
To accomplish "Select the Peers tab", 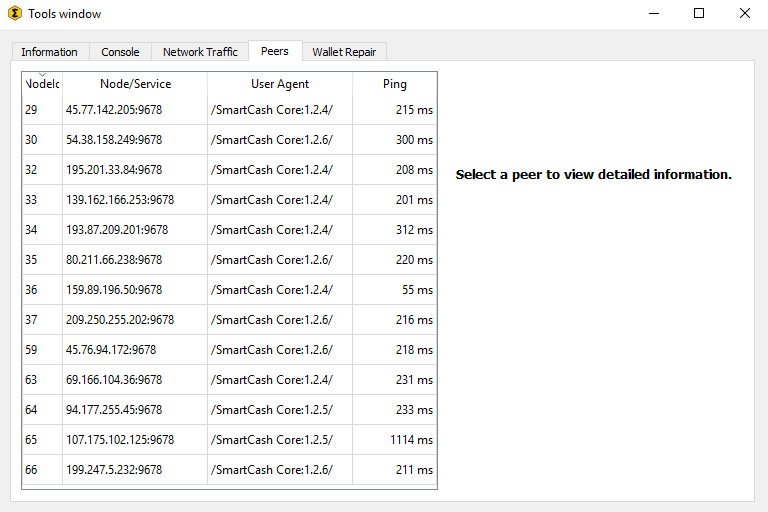I will 275,51.
